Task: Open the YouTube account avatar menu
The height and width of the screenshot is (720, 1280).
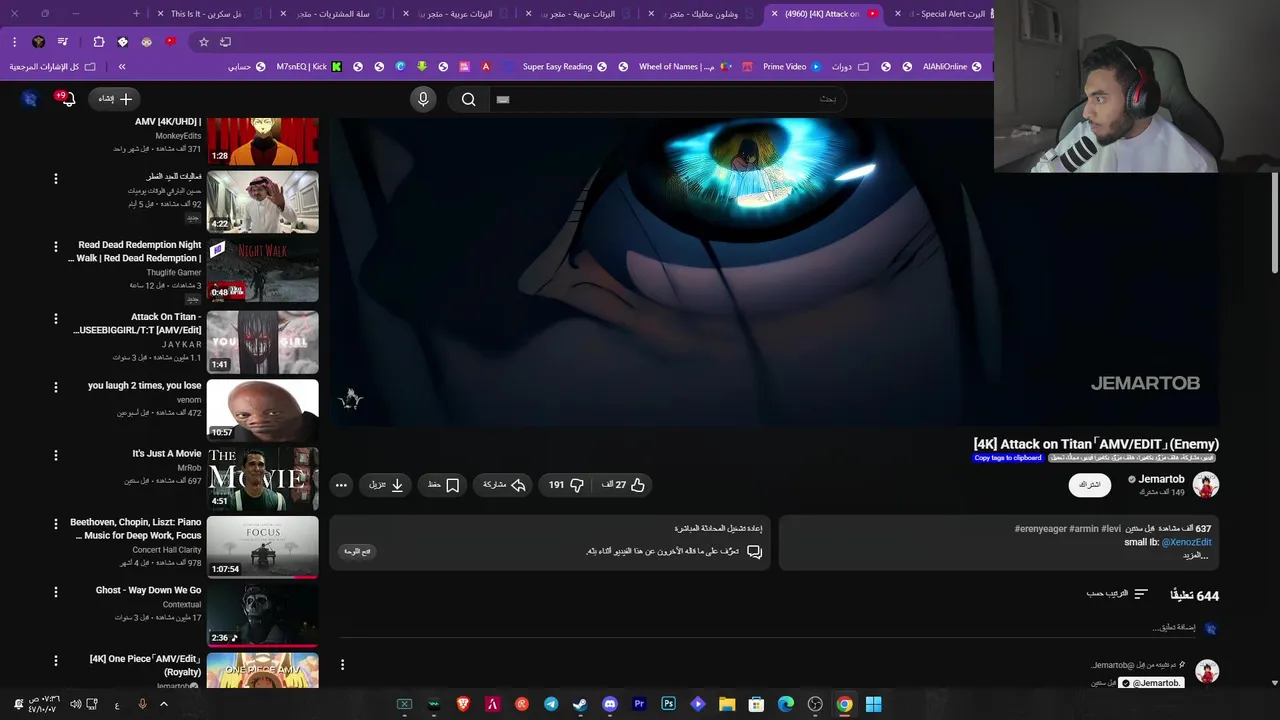Action: click(x=30, y=99)
